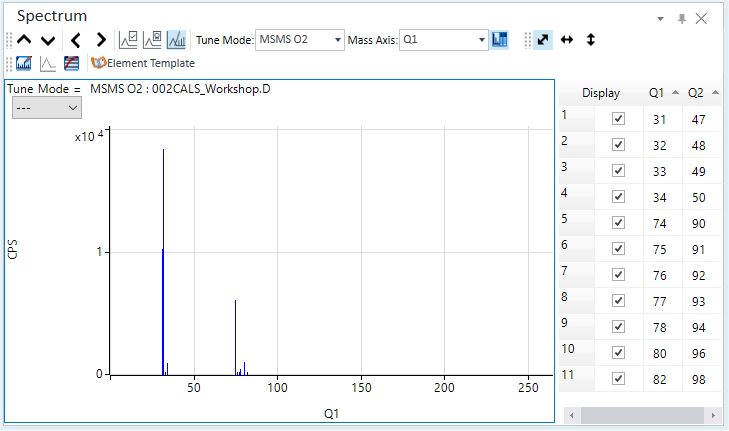Click the up chevron arrow icon
This screenshot has width=729, height=431.
pyautogui.click(x=24, y=40)
